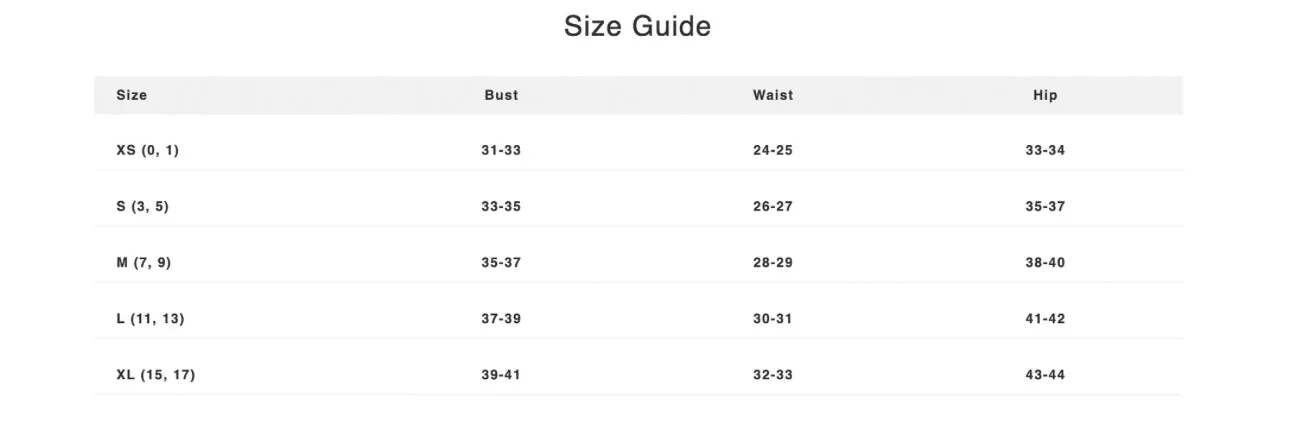Image resolution: width=1290 pixels, height=432 pixels.
Task: Click the Size Guide heading
Action: pyautogui.click(x=637, y=26)
